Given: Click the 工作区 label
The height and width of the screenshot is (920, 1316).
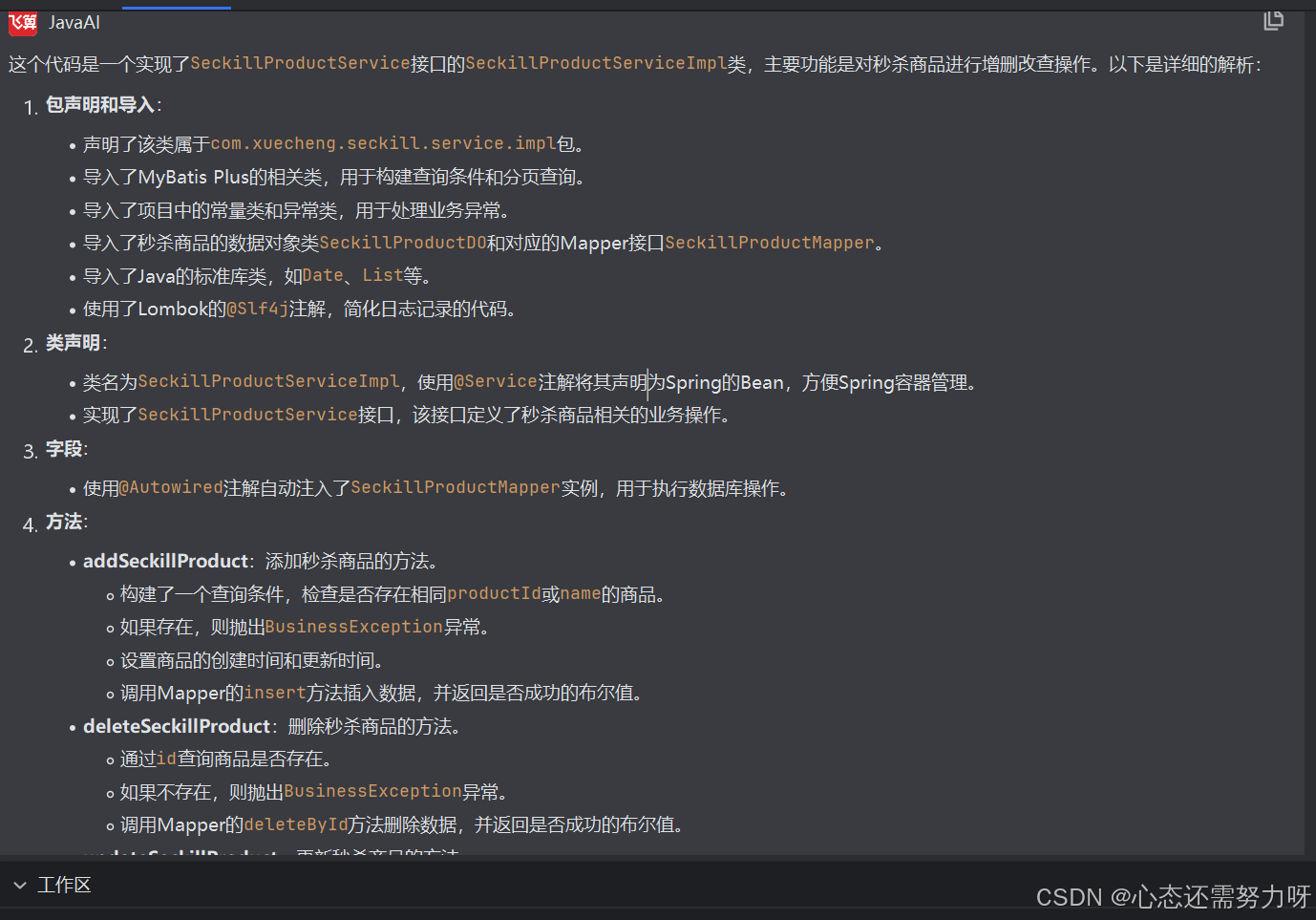Looking at the screenshot, I should click(64, 886).
